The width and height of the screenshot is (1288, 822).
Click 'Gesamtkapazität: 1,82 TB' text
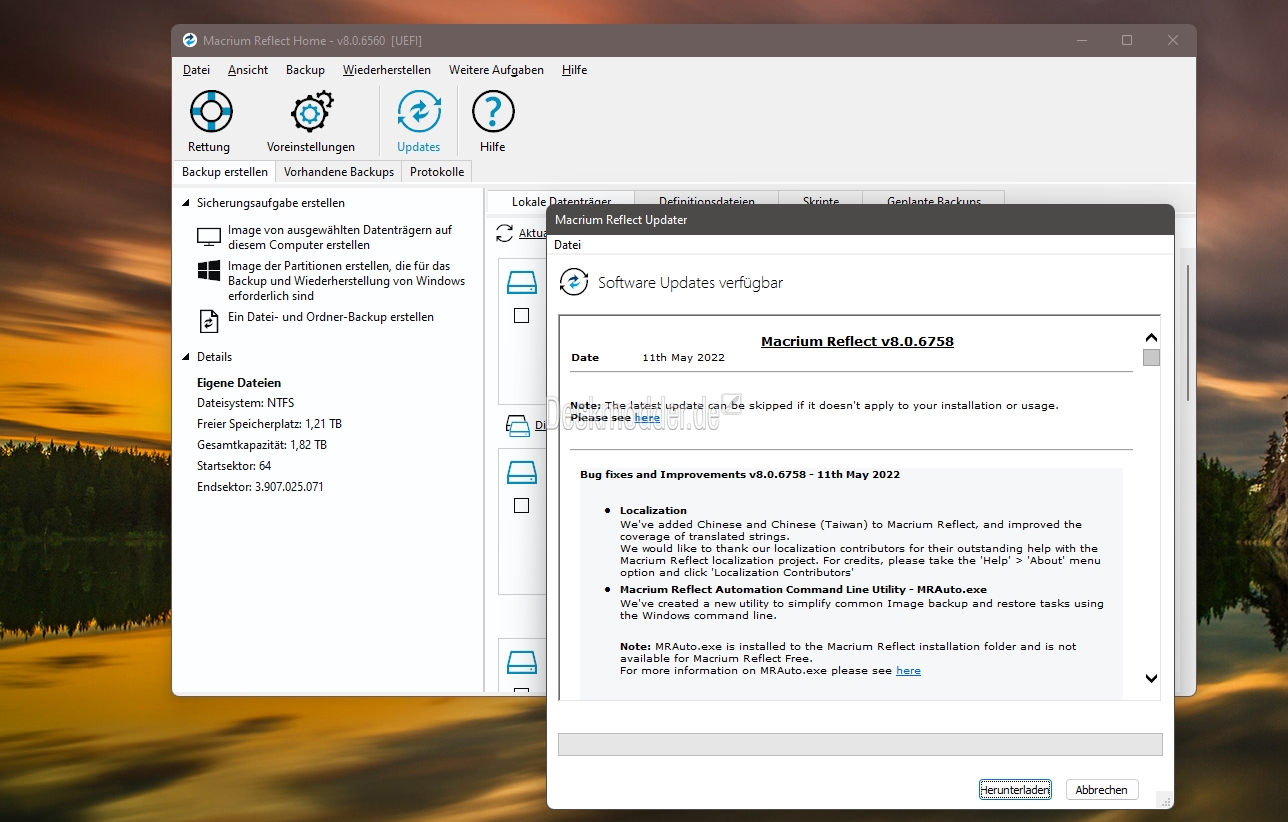pyautogui.click(x=262, y=445)
